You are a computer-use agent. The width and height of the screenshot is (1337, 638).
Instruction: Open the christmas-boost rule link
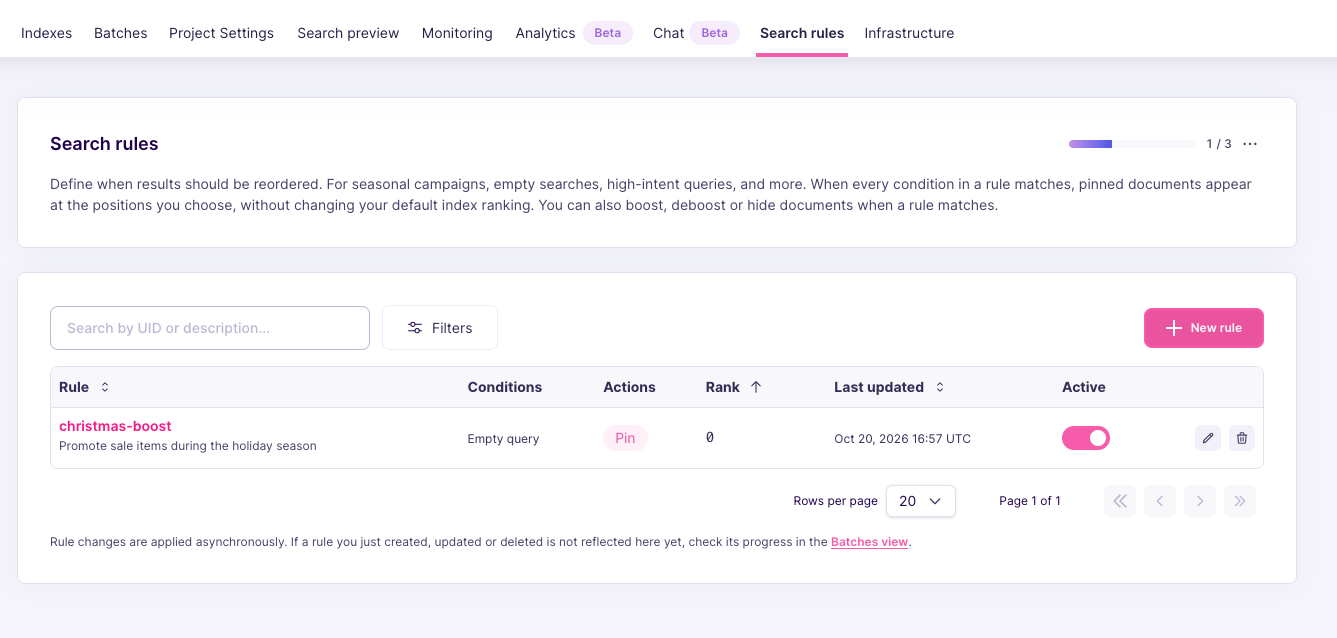pyautogui.click(x=115, y=426)
